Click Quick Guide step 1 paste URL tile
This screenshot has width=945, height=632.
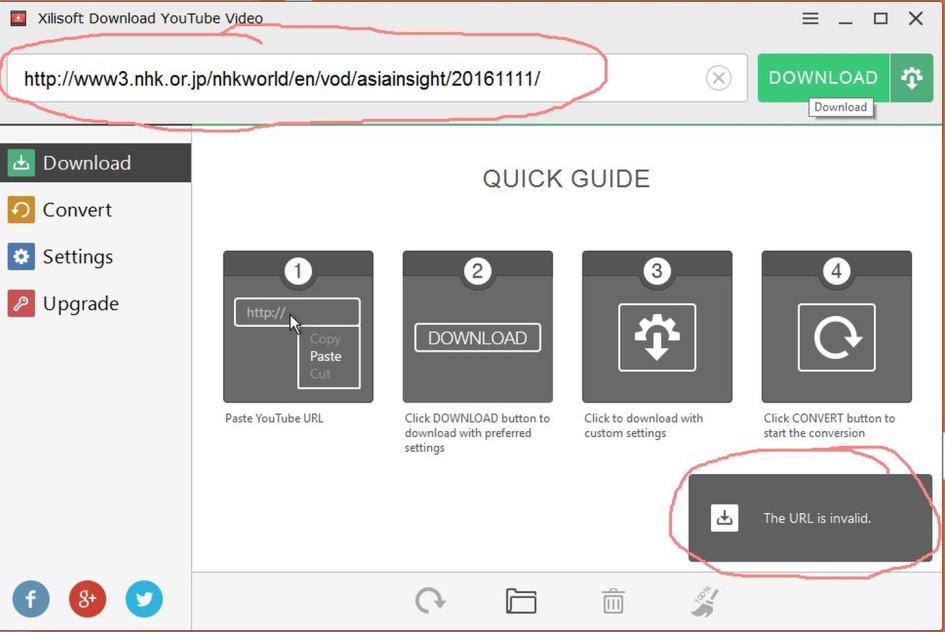tap(298, 327)
